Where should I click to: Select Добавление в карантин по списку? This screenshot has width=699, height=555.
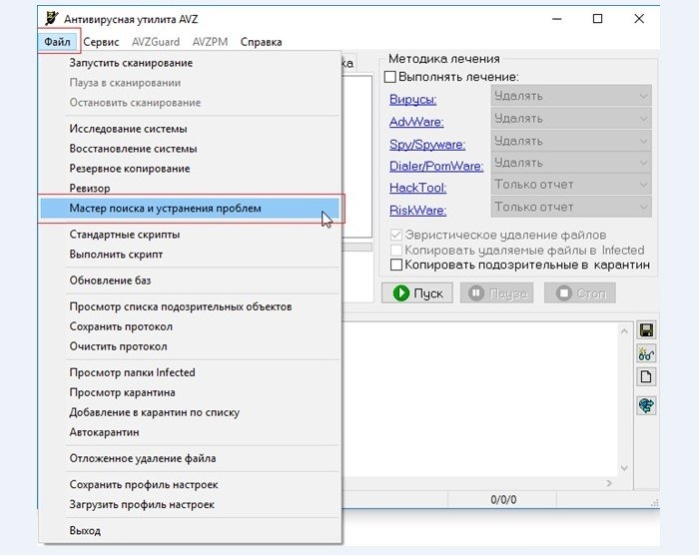tap(190, 412)
